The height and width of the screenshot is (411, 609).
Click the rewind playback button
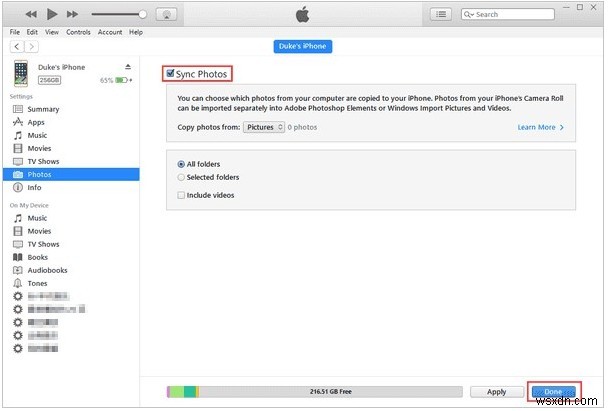click(31, 15)
